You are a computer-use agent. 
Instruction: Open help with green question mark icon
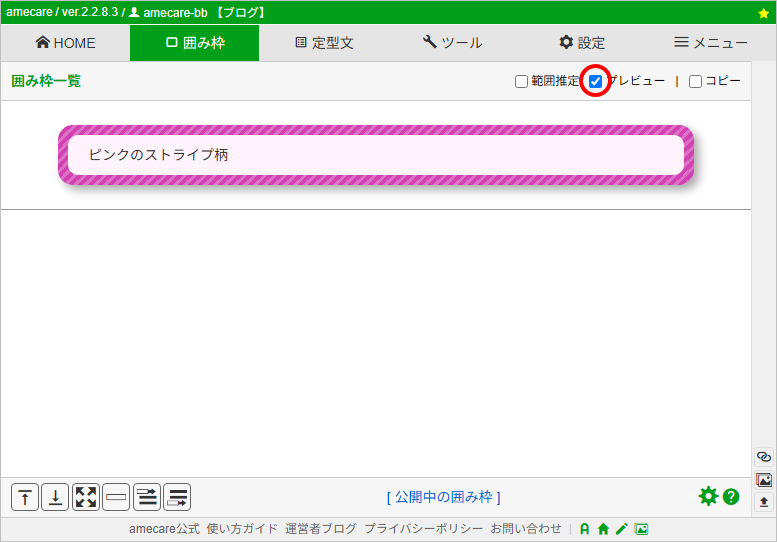coord(731,496)
